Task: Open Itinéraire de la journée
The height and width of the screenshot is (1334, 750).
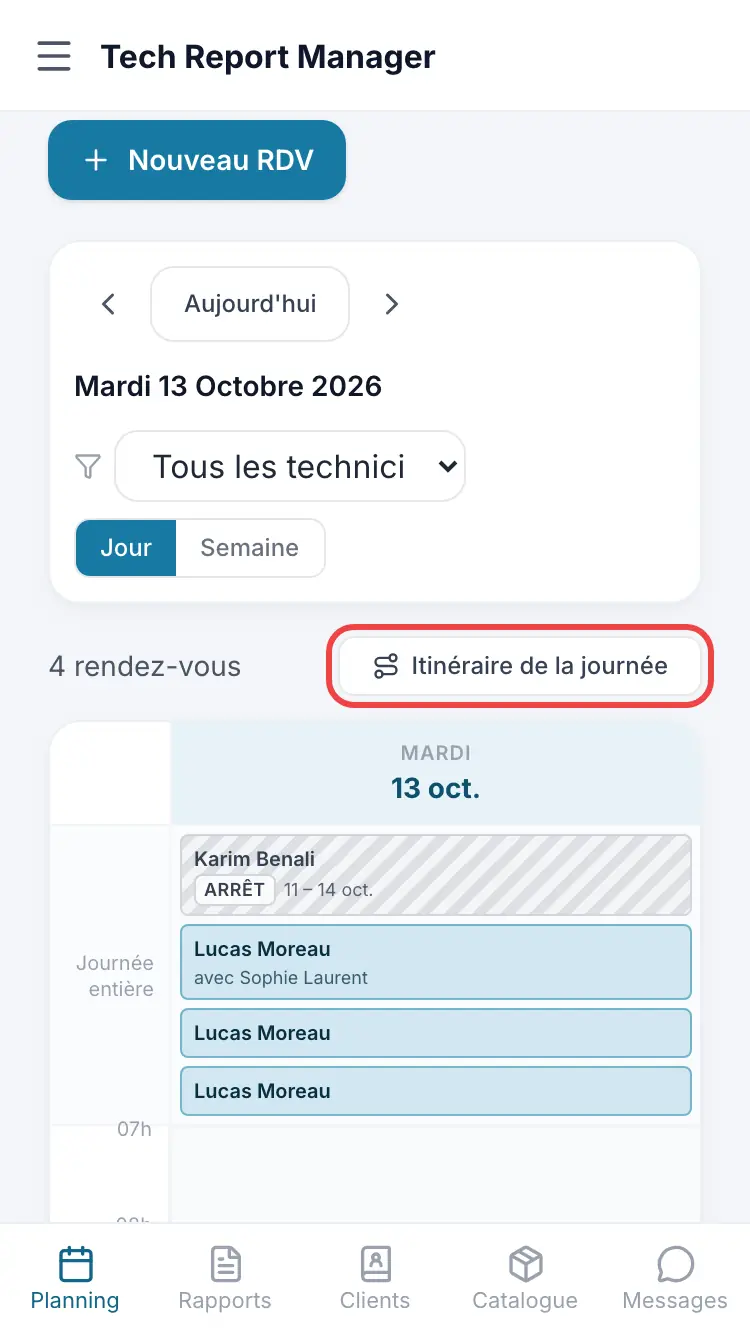Action: pyautogui.click(x=520, y=666)
